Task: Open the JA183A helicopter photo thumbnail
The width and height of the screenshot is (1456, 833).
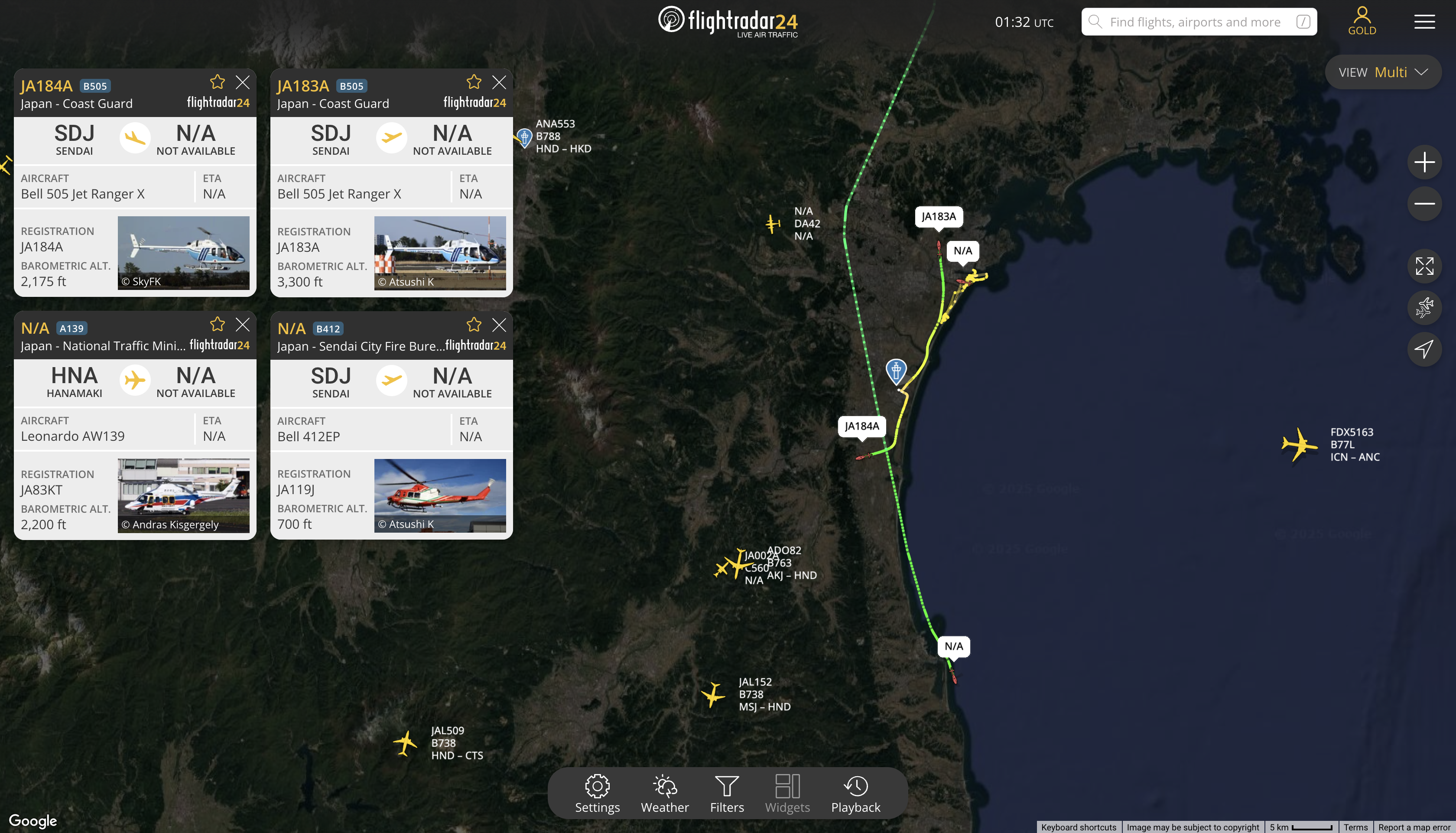Action: 440,253
